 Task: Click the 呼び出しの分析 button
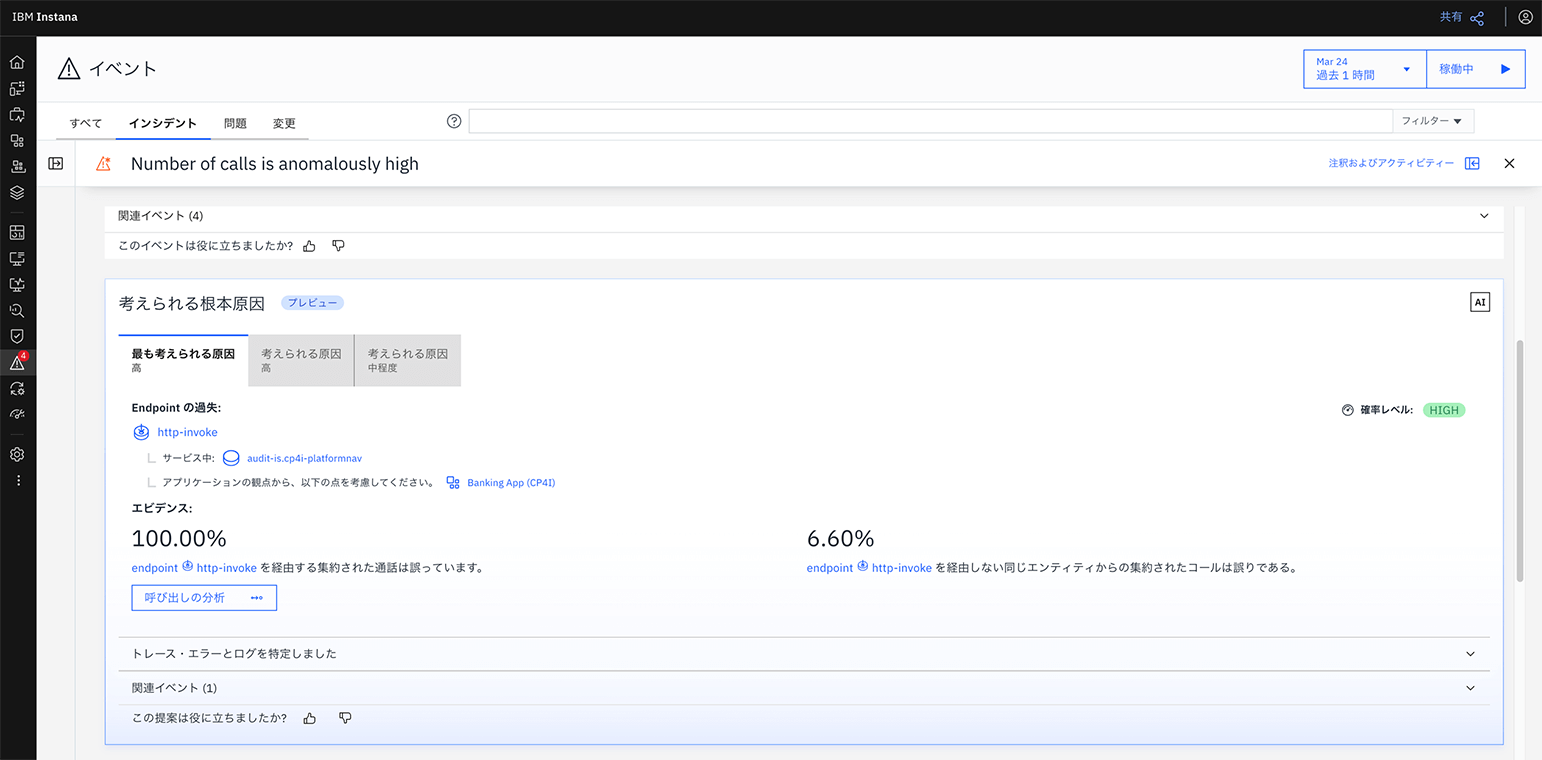tap(204, 598)
